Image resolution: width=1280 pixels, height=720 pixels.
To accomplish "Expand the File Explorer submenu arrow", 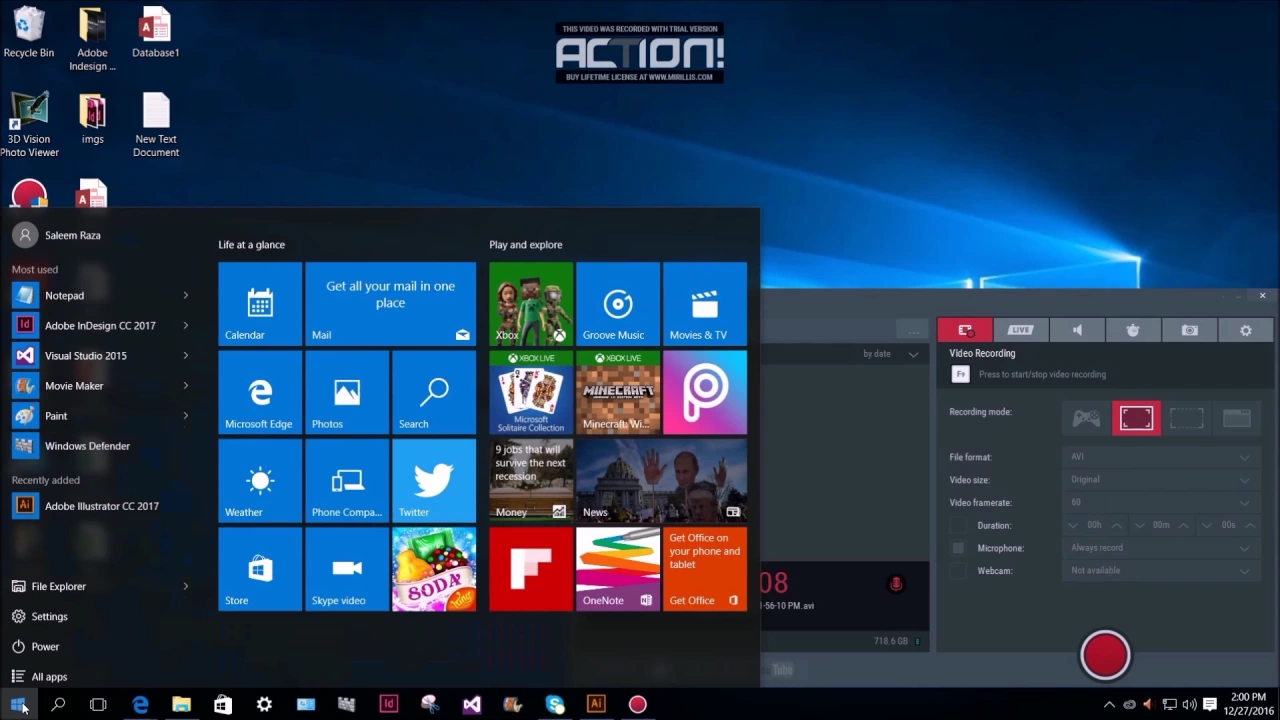I will [x=186, y=587].
